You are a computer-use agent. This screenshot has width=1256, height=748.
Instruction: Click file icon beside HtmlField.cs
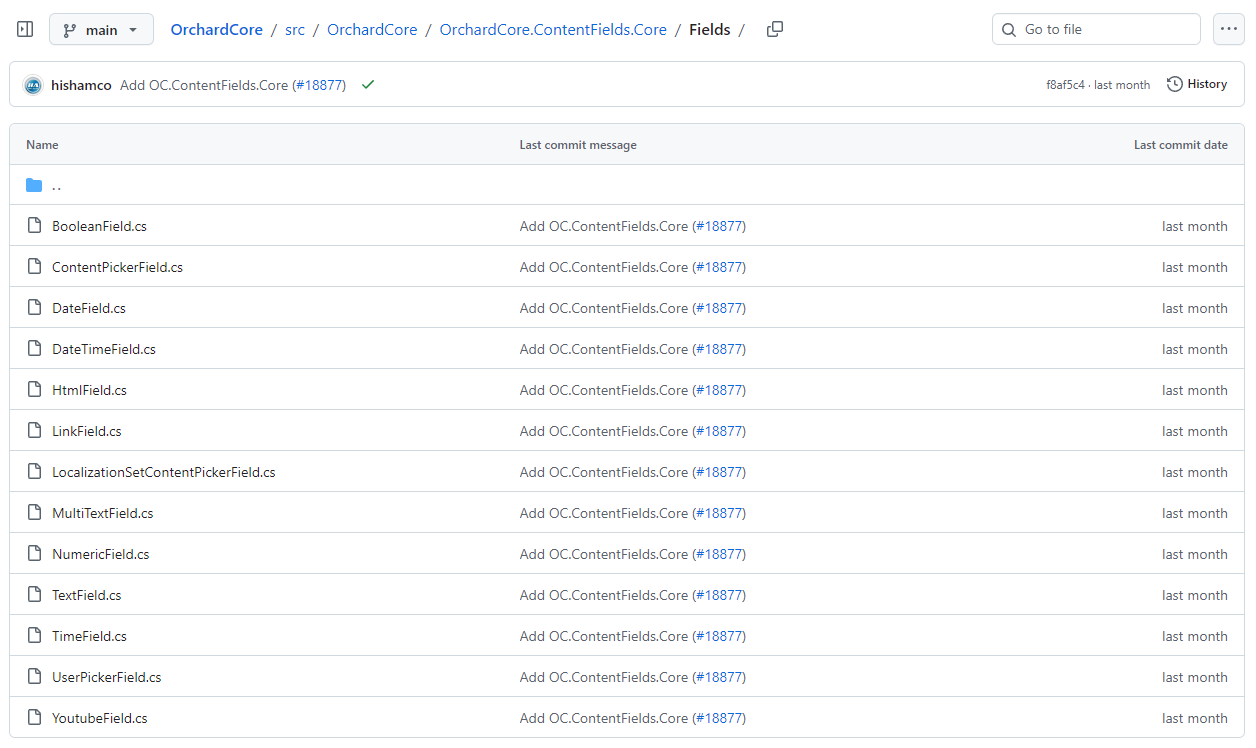34,390
